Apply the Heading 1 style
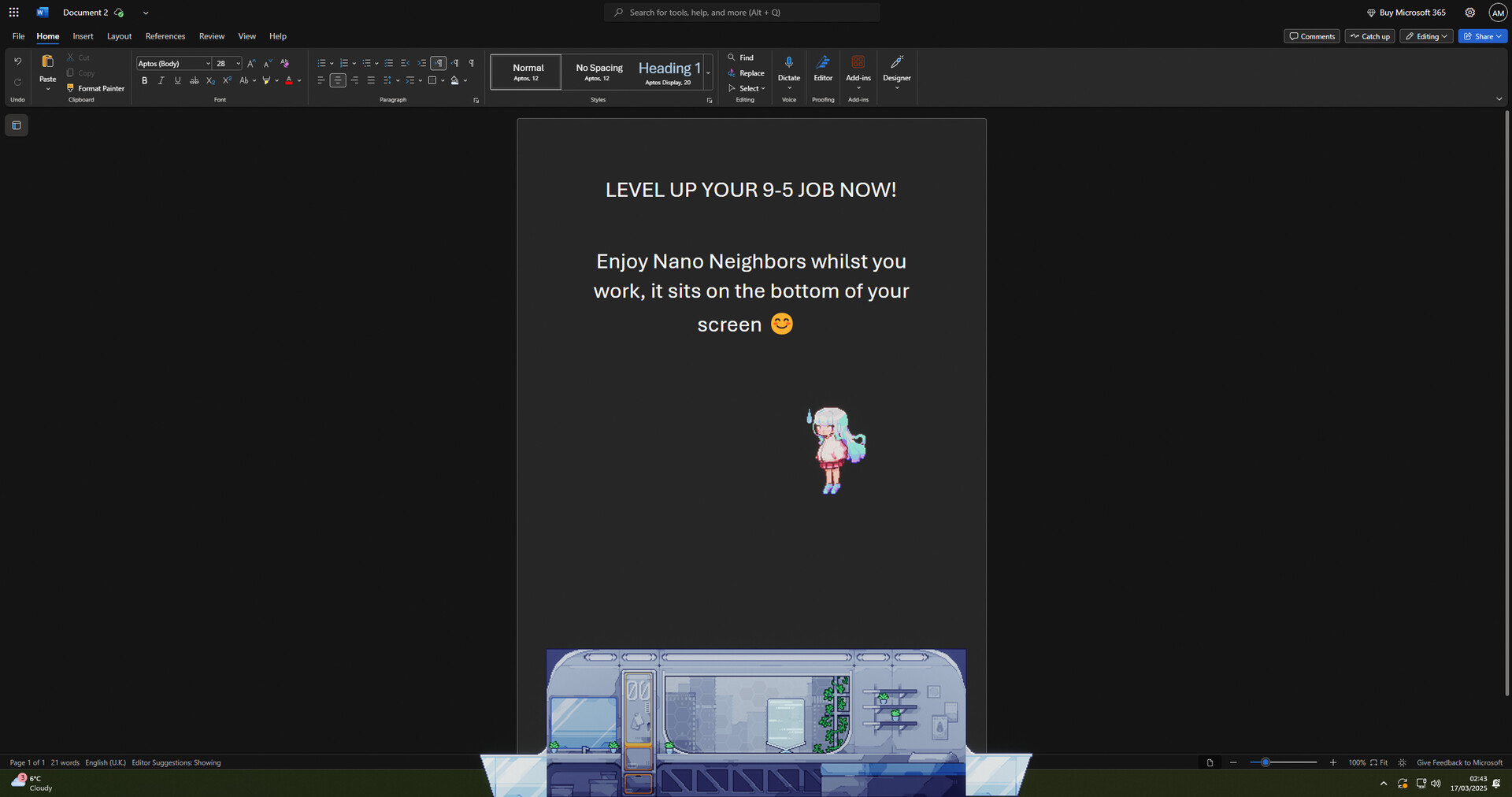Image resolution: width=1512 pixels, height=797 pixels. (x=669, y=72)
